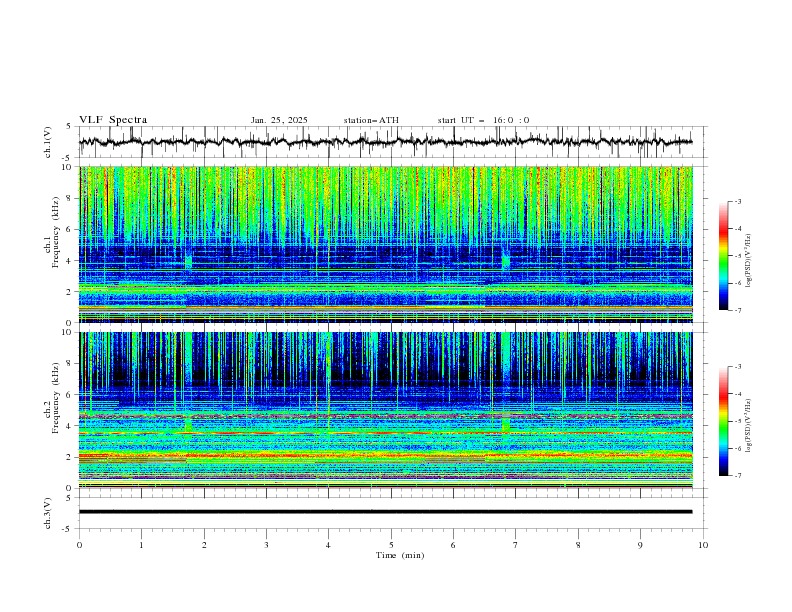This screenshot has height=612, width=792.
Task: Click the upper ch.1 PSD color bar
Action: [724, 255]
